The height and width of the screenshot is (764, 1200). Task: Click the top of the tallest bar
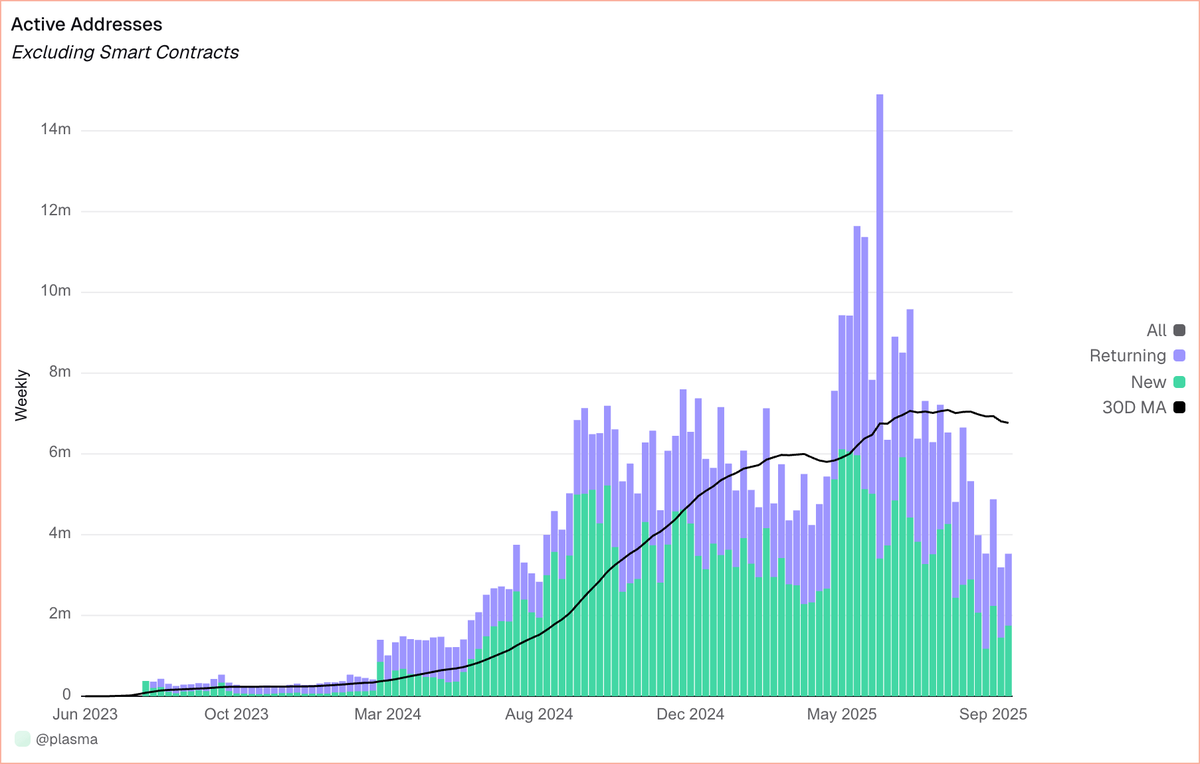pos(880,97)
